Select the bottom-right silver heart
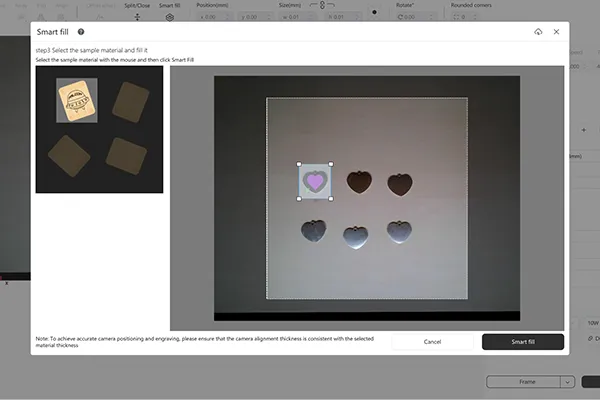The width and height of the screenshot is (600, 400). pyautogui.click(x=398, y=232)
